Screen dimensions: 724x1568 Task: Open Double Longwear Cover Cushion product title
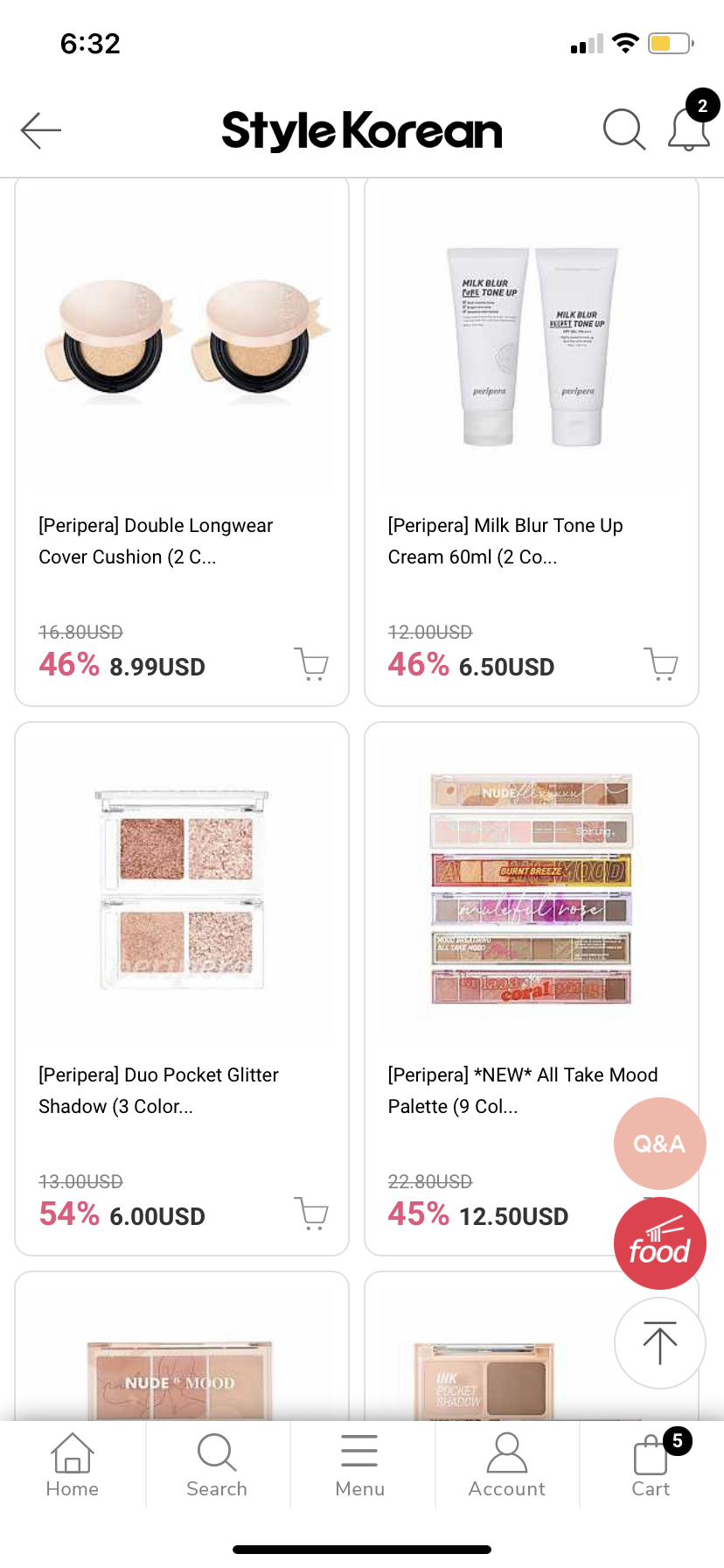(x=156, y=541)
